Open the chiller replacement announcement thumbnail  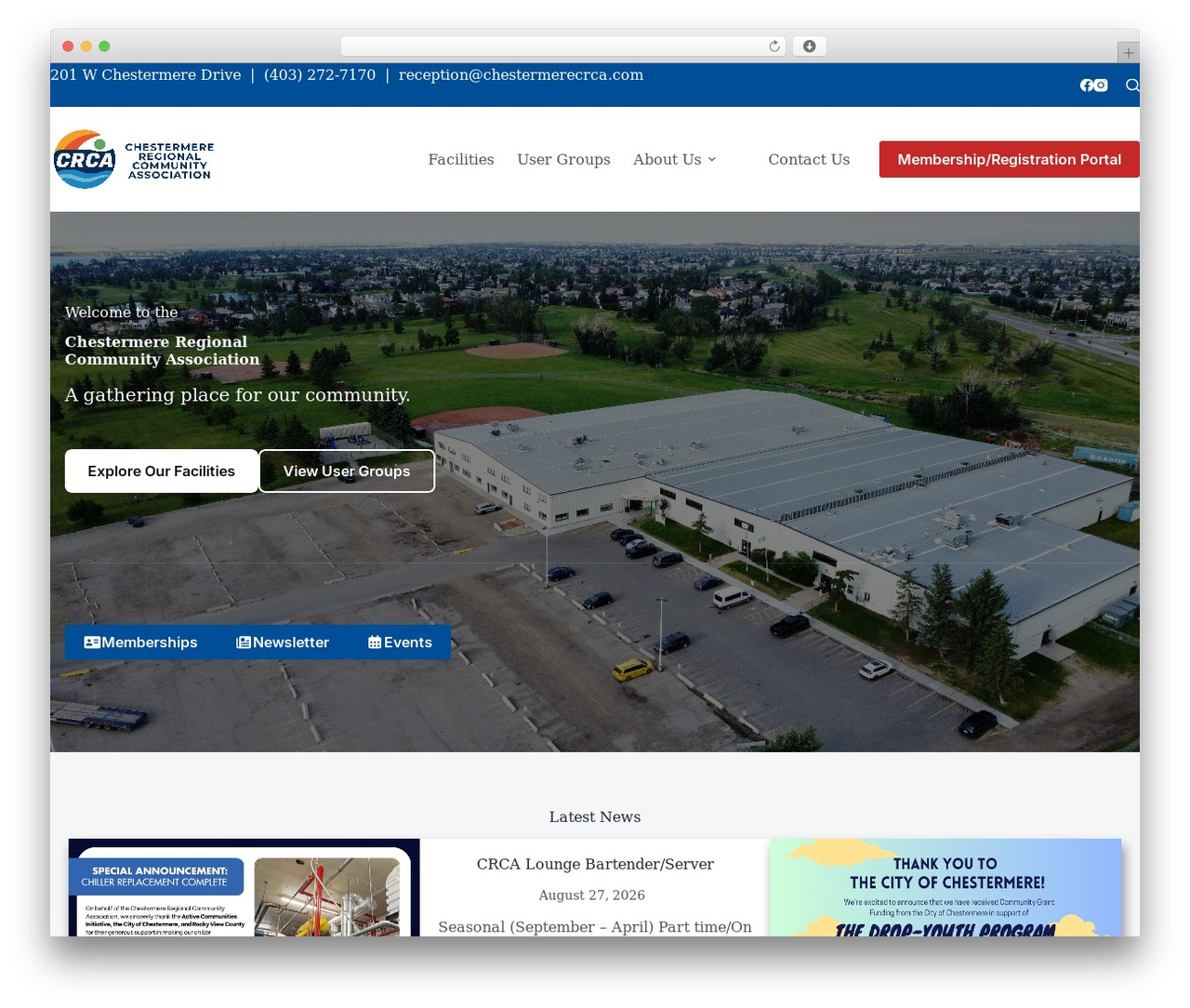pos(245,888)
